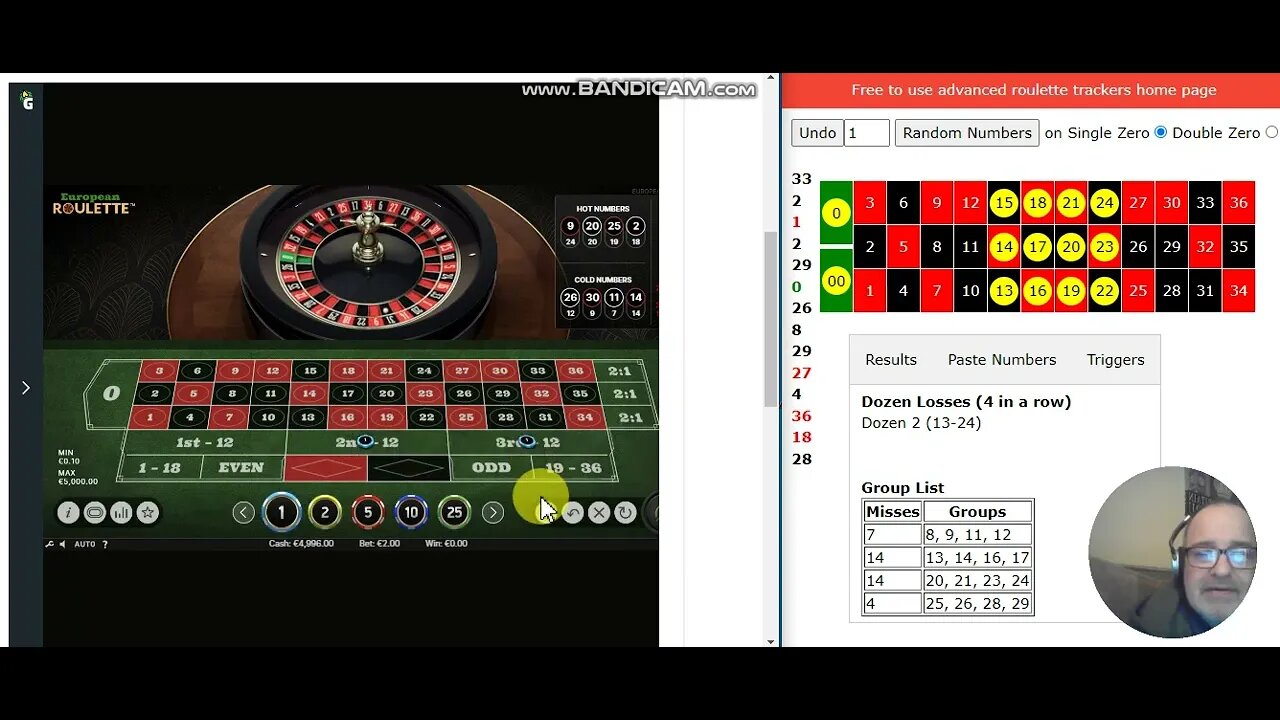Image resolution: width=1280 pixels, height=720 pixels.
Task: Click the G logo icon top-left
Action: pyautogui.click(x=27, y=99)
